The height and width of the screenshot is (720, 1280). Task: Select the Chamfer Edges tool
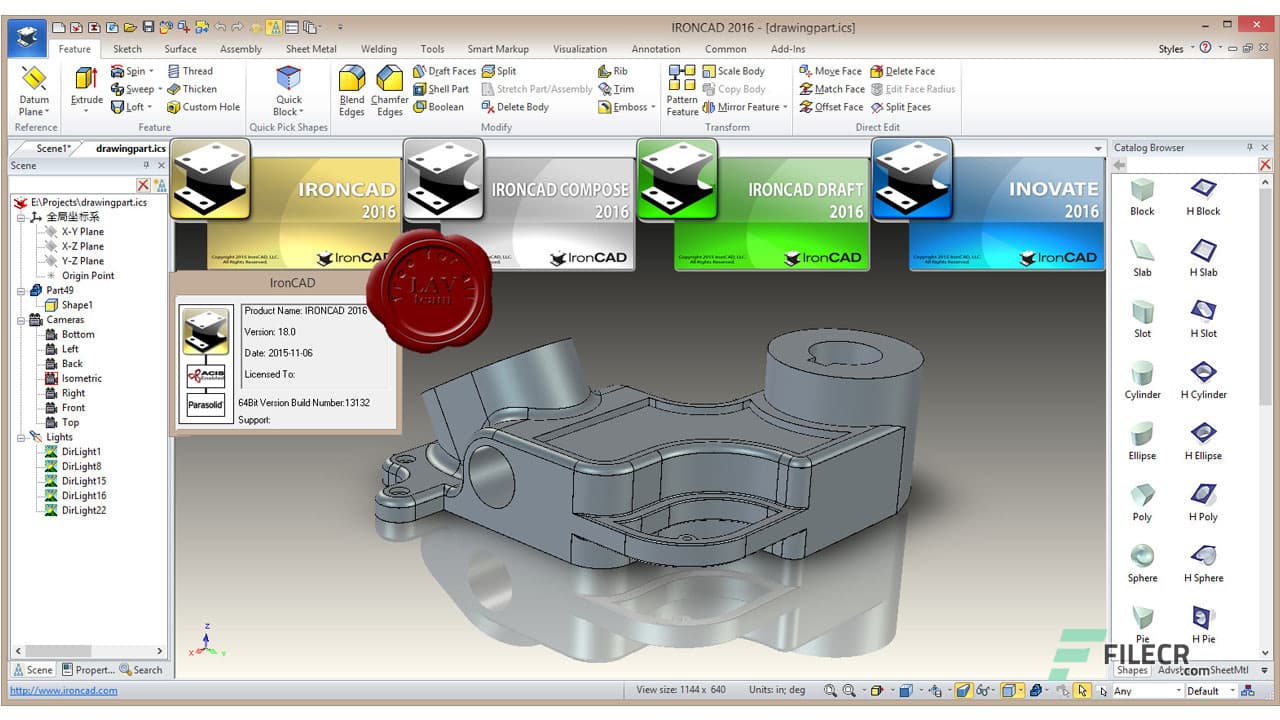coord(389,90)
